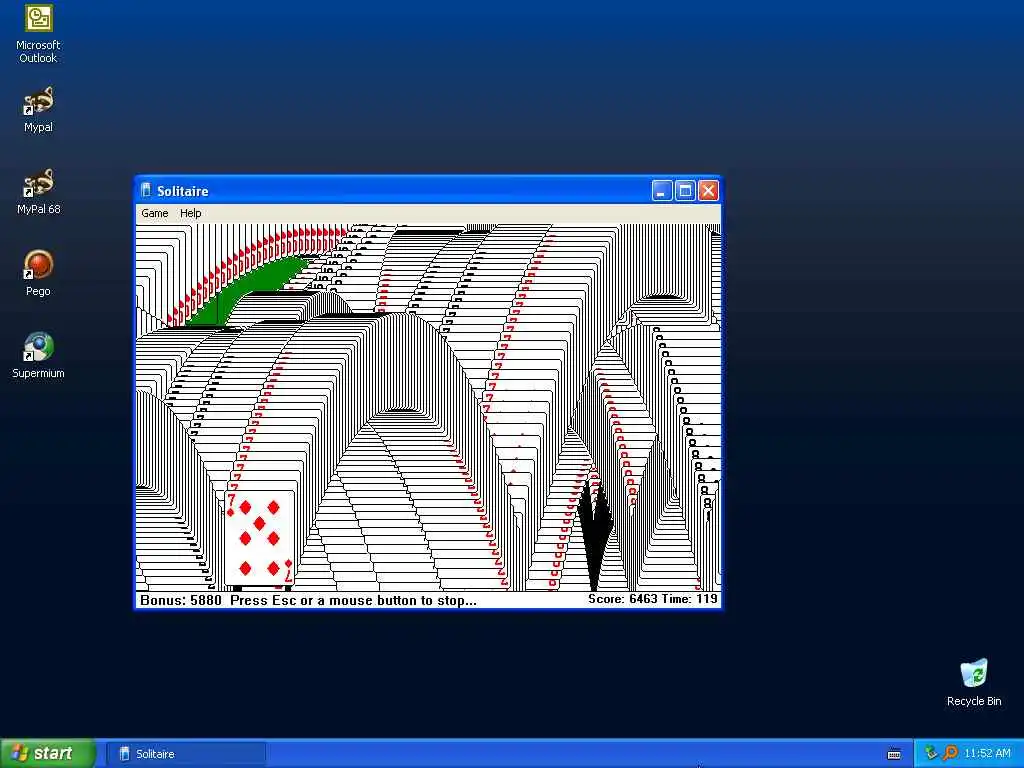Image resolution: width=1024 pixels, height=768 pixels.
Task: Close the Solitaire window
Action: point(708,191)
